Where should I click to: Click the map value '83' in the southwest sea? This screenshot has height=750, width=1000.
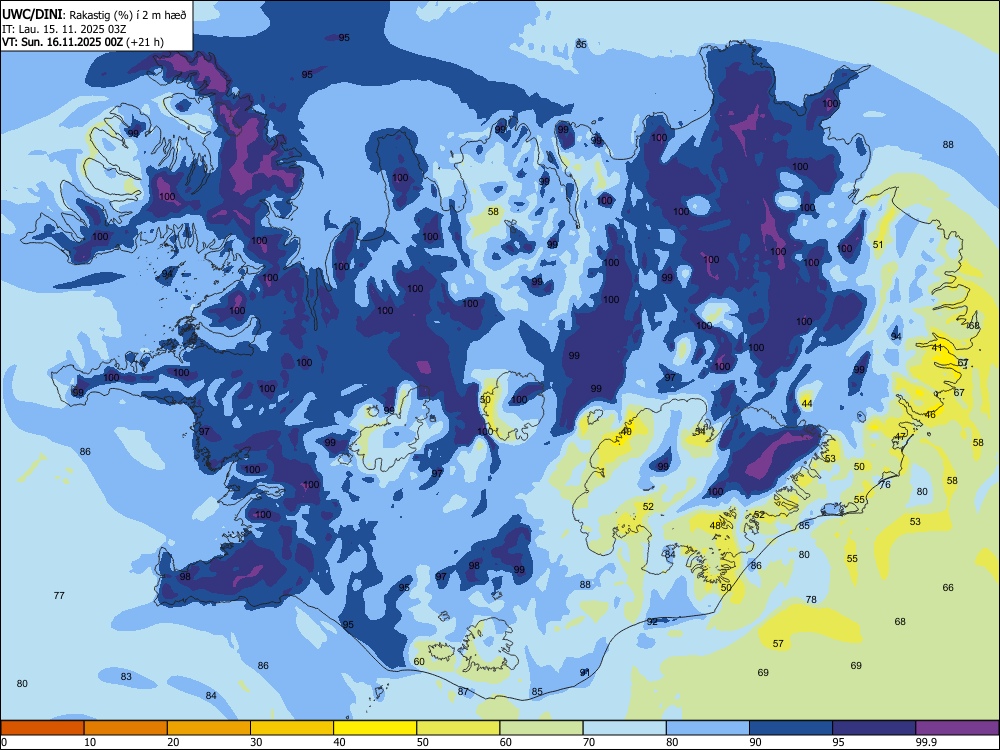126,676
